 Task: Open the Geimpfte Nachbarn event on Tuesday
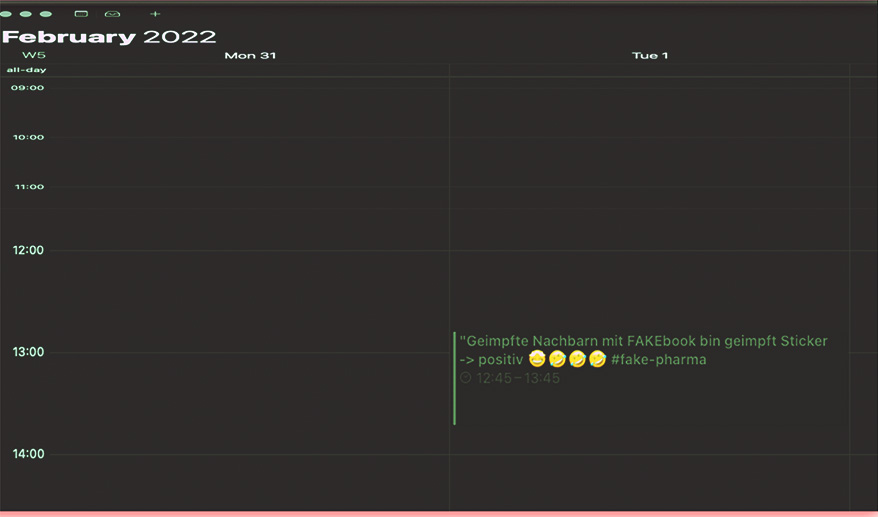650,378
